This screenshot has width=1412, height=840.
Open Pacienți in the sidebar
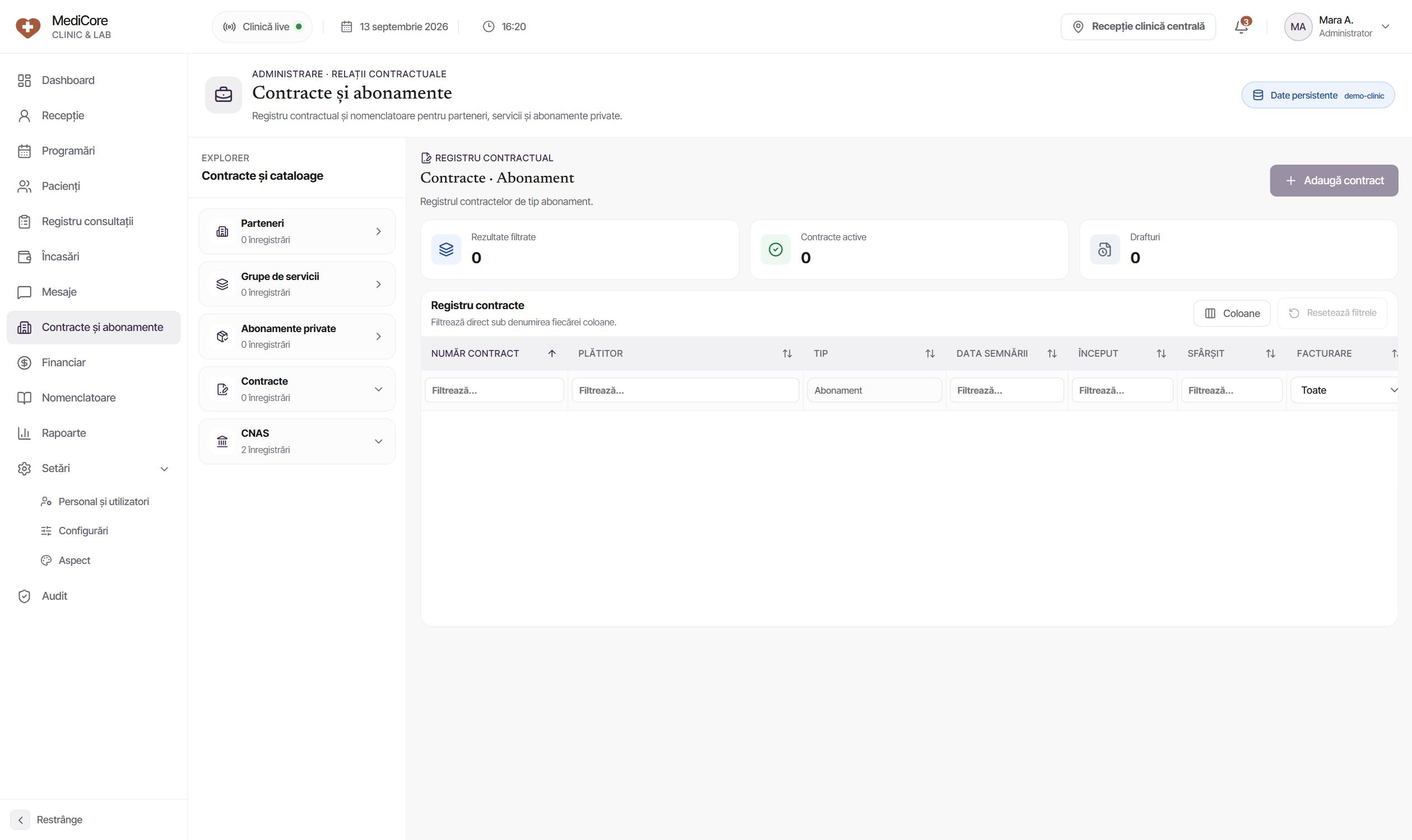(x=94, y=186)
